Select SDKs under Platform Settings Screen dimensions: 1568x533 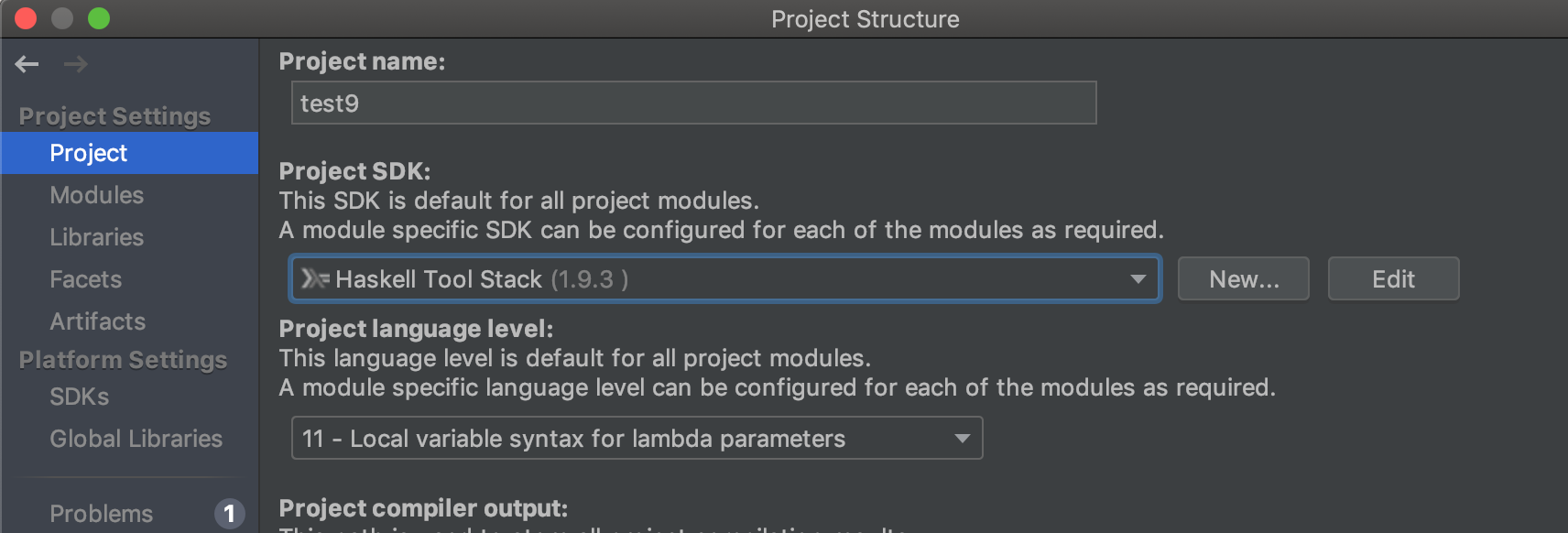pos(79,396)
